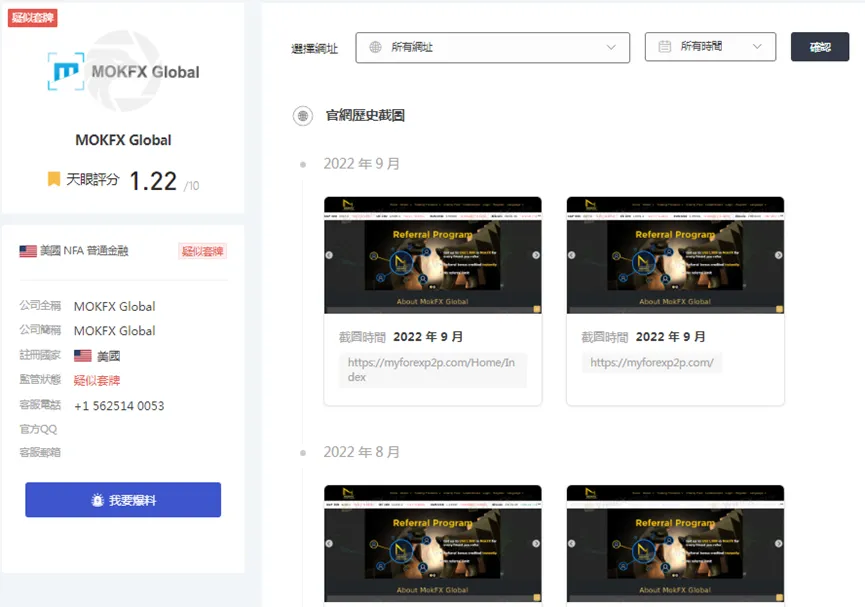Click the globe icon beside 官網歷史截圖
Screen dimensions: 865x607
click(303, 116)
